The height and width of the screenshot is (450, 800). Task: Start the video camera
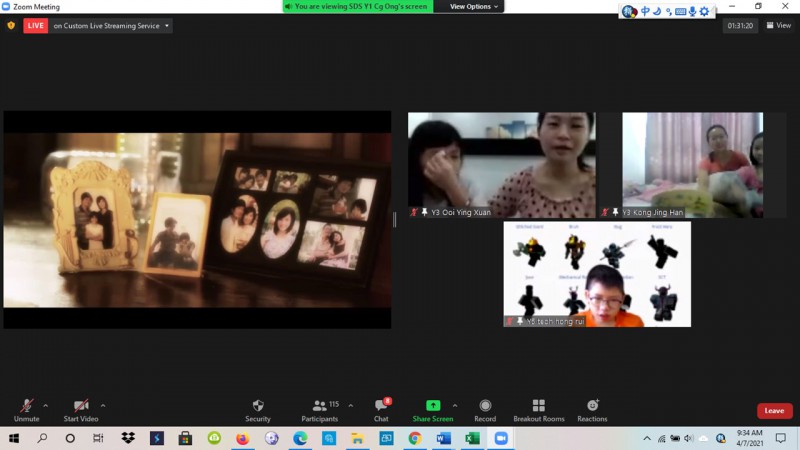[x=80, y=409]
